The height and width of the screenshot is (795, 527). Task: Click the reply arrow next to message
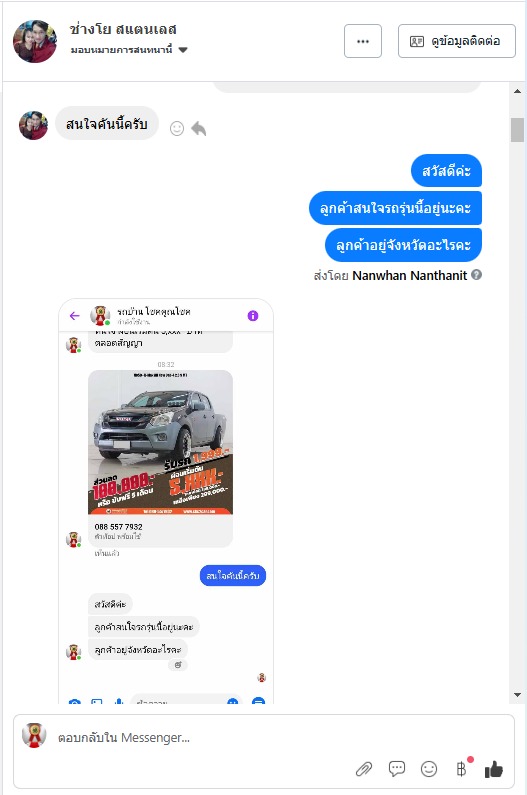199,129
